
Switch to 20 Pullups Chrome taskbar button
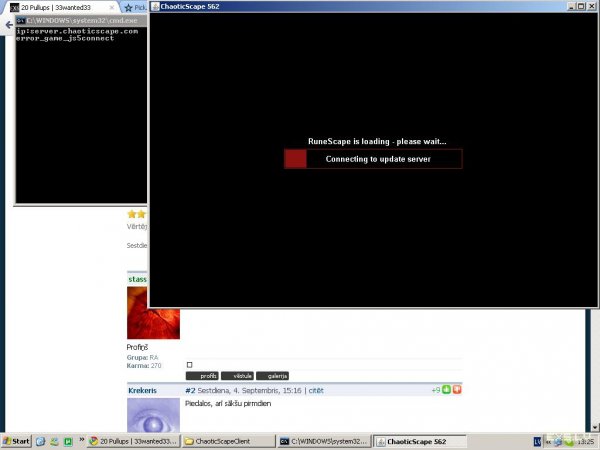coord(134,441)
